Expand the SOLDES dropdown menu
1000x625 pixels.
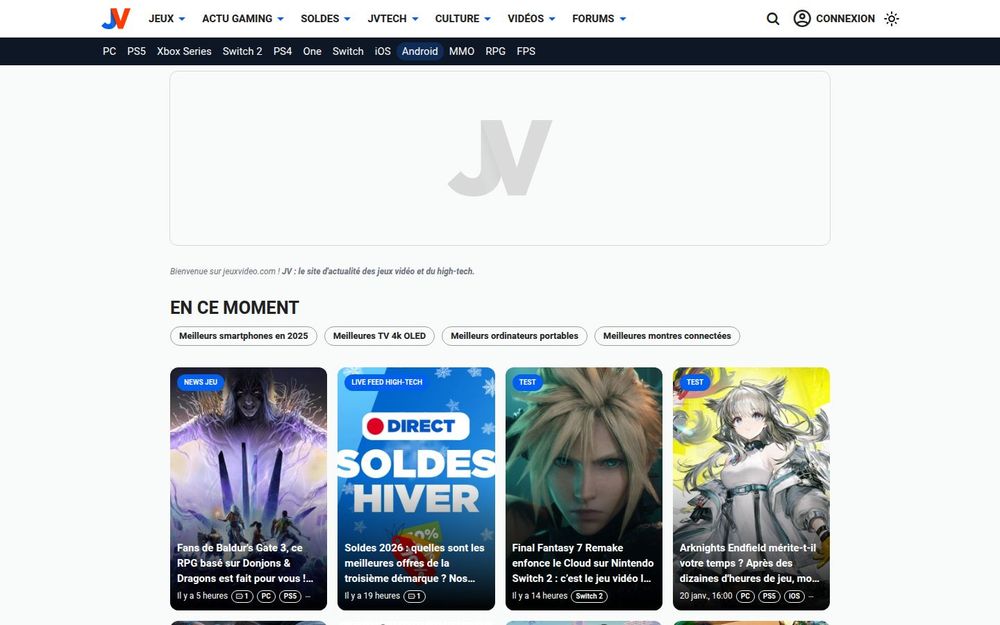[325, 18]
